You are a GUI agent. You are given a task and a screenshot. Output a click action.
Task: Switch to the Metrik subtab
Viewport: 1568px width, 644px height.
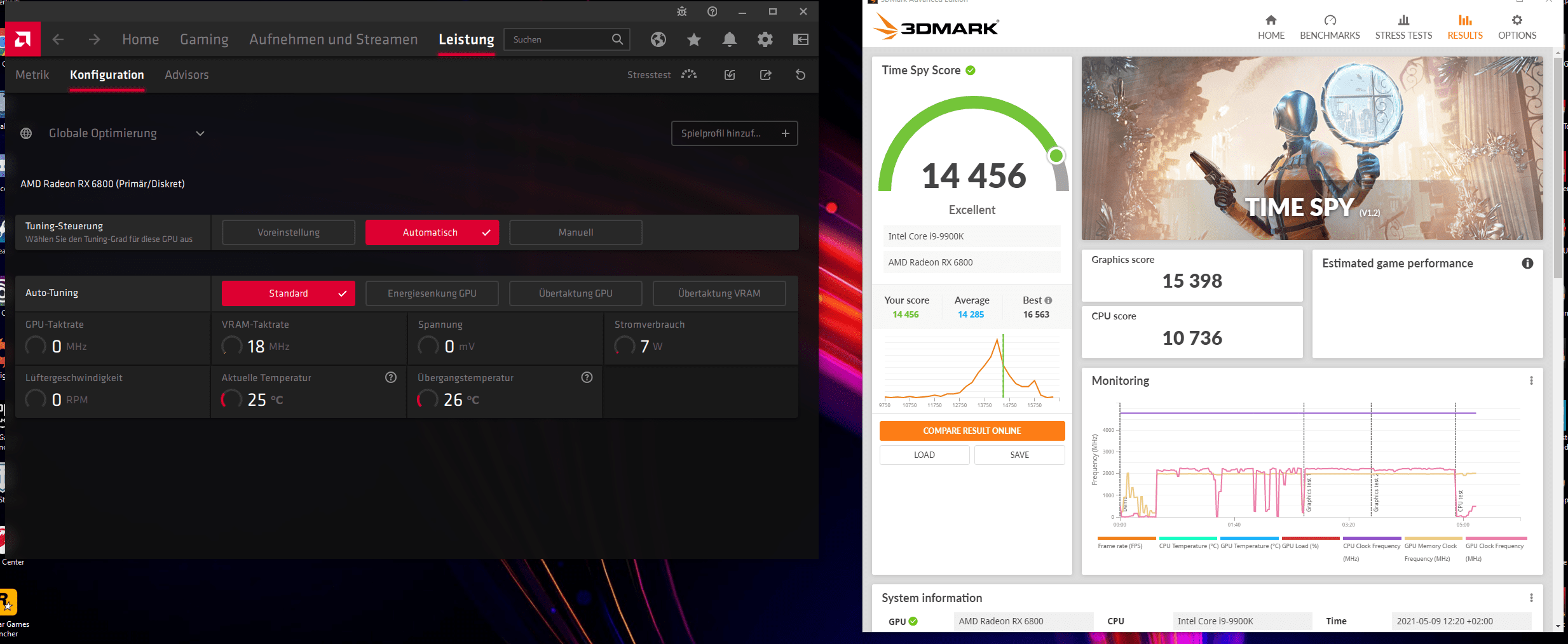pos(32,75)
